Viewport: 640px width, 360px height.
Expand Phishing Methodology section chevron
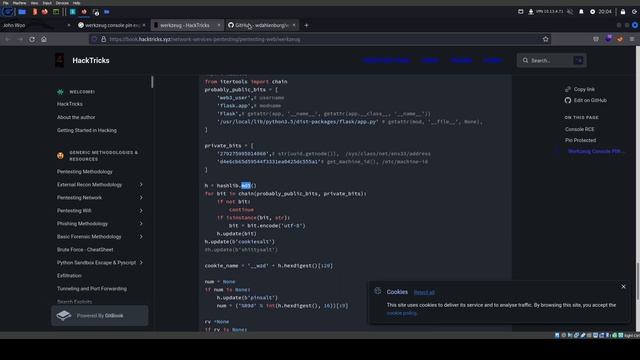(141, 224)
